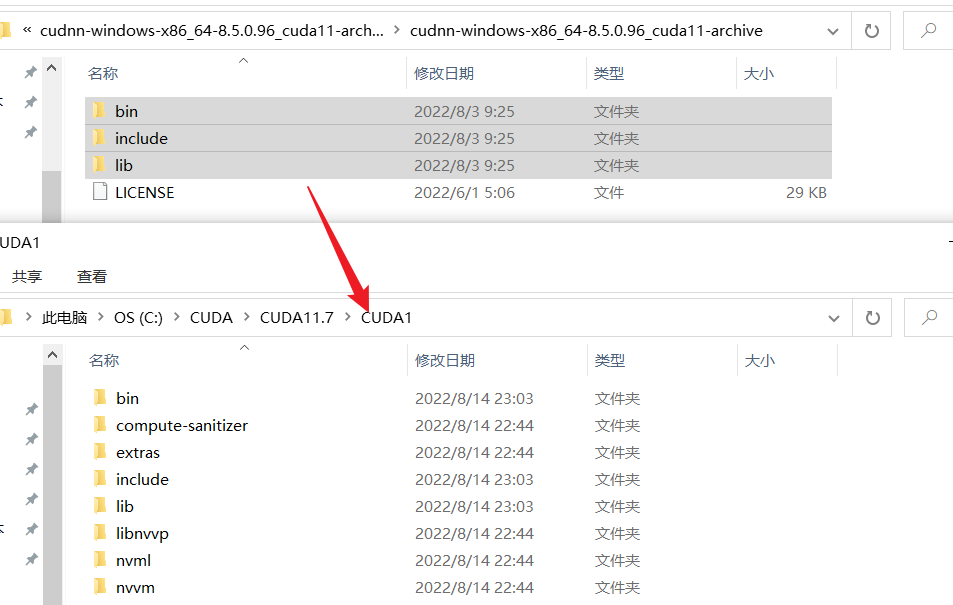
Task: Click the refresh button in the top window
Action: [872, 31]
